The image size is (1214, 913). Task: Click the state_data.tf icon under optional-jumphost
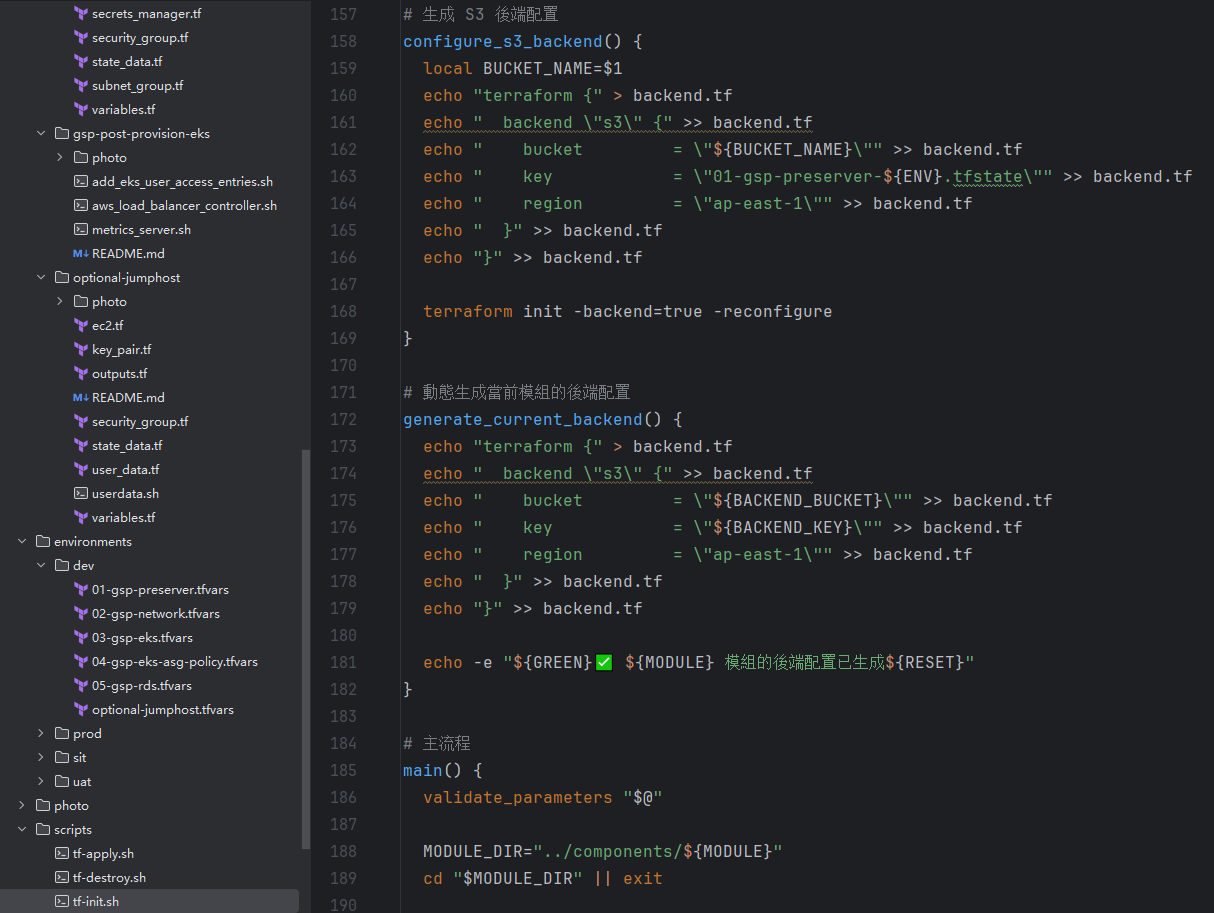point(81,446)
